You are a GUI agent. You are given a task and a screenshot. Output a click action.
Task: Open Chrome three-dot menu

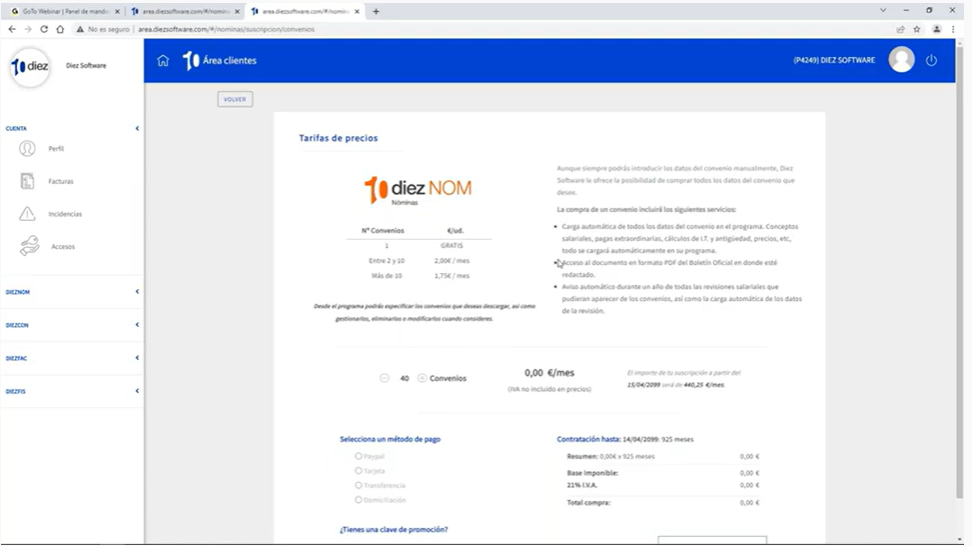point(953,29)
